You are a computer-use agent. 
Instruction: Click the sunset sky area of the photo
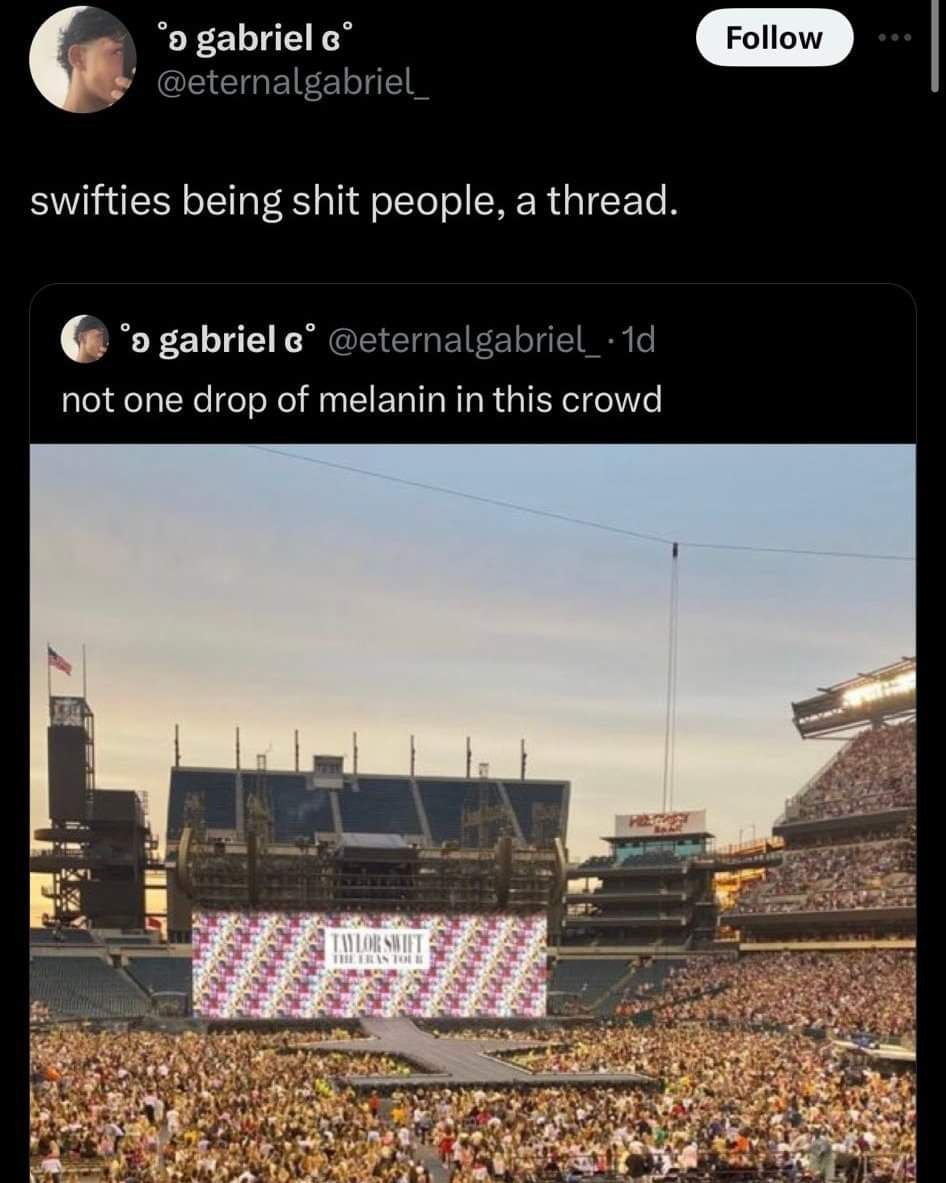[400, 600]
